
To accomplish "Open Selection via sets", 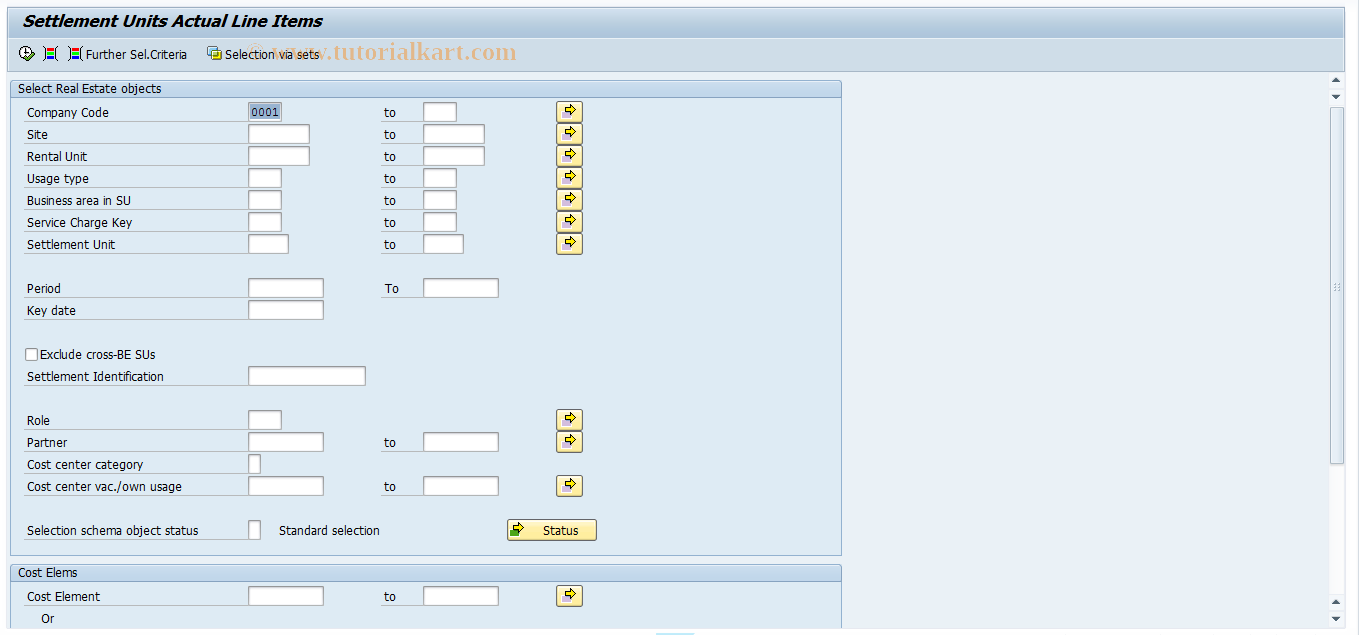I will click(263, 54).
